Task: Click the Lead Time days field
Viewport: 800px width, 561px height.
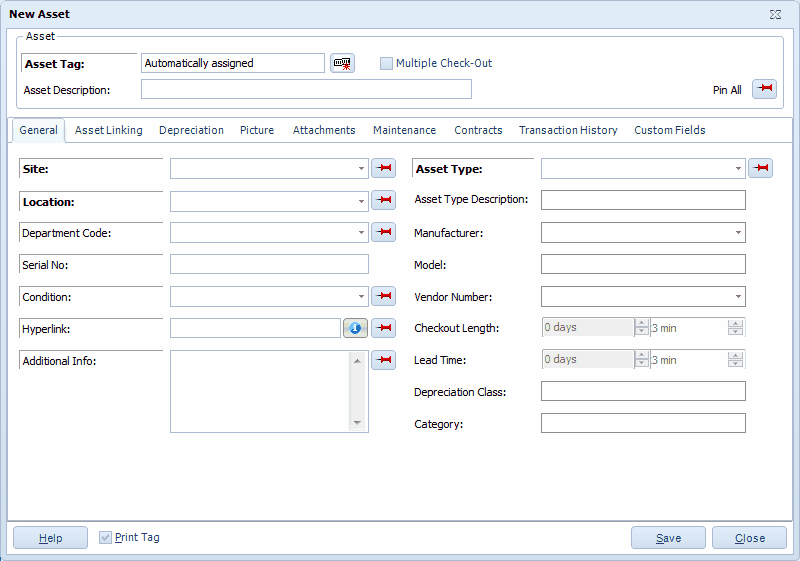Action: click(588, 360)
